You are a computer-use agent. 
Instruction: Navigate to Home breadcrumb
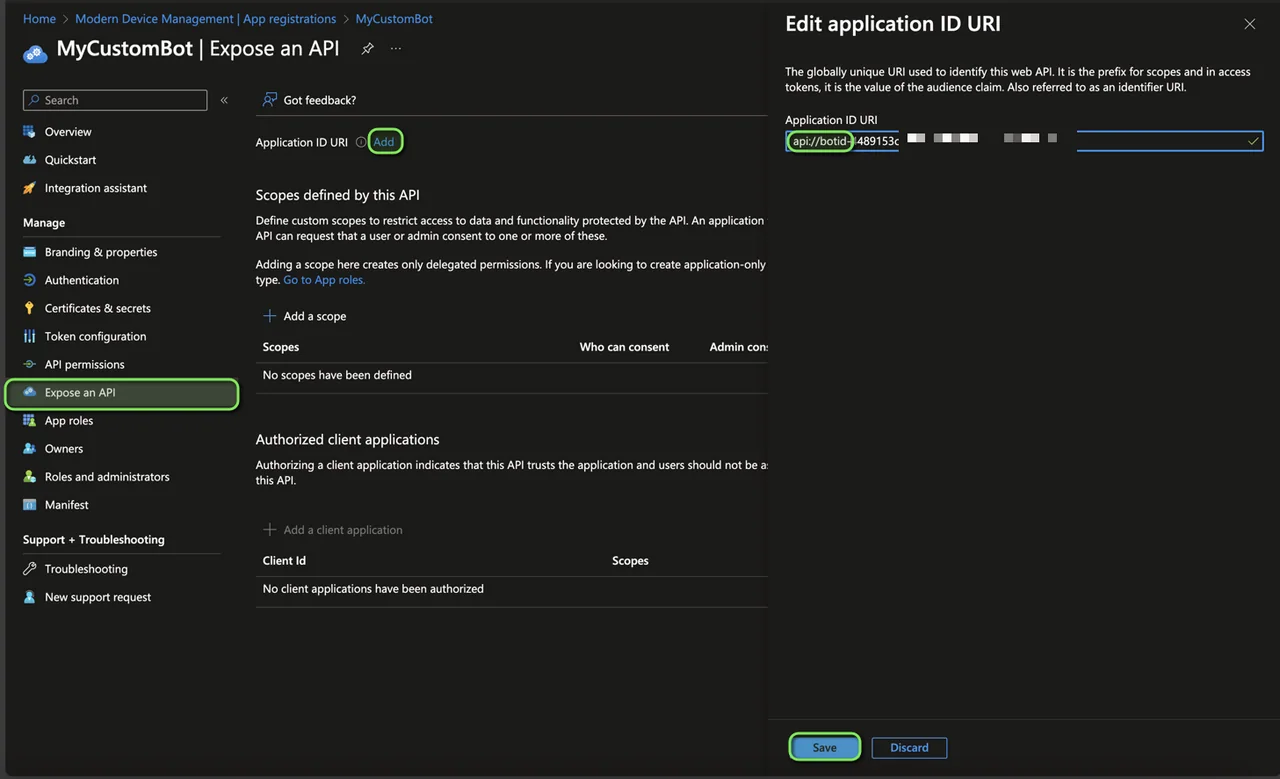[39, 19]
